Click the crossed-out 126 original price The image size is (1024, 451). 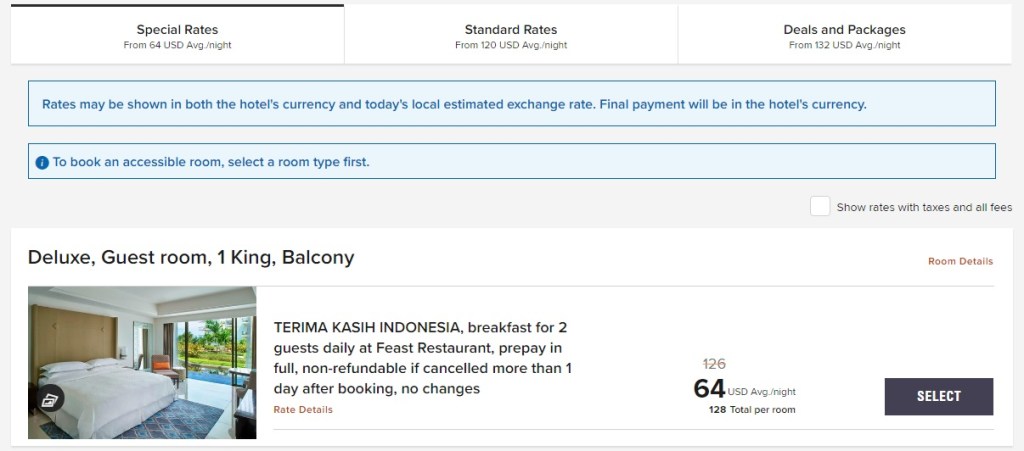[x=715, y=365]
